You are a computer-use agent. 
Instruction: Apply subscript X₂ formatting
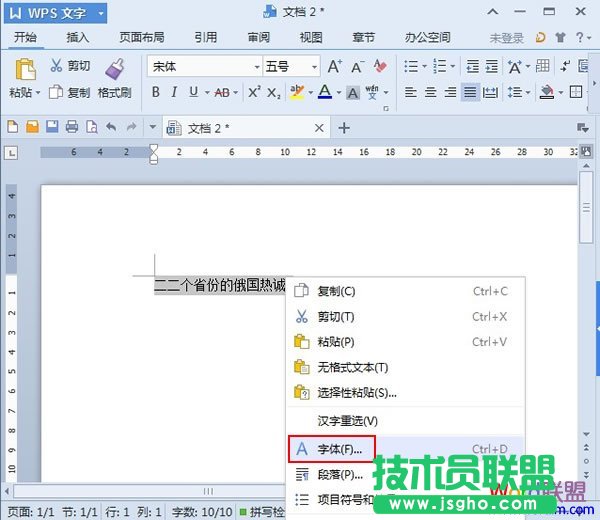[274, 93]
